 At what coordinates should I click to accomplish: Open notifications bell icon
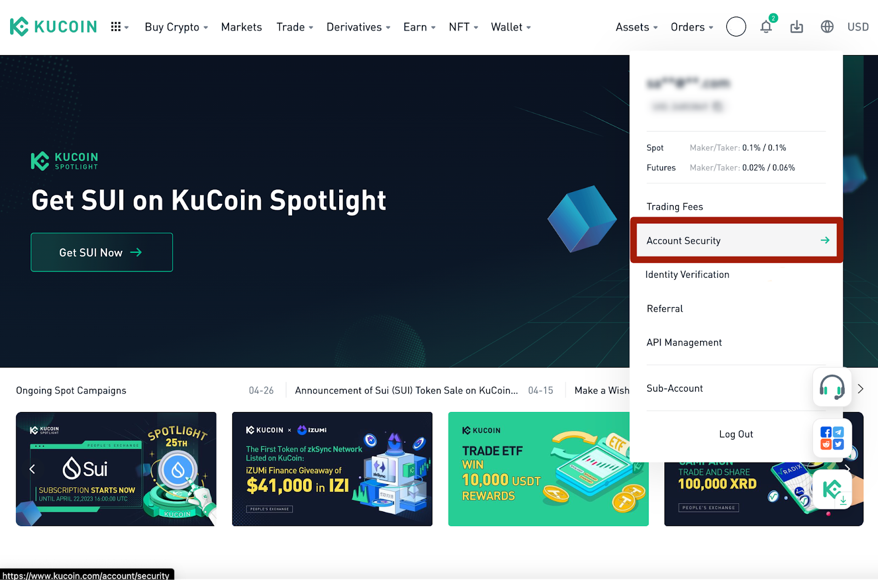click(x=766, y=26)
